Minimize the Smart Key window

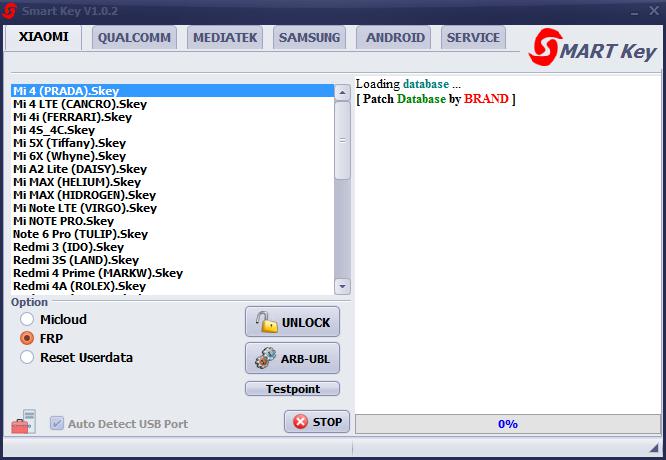click(635, 11)
